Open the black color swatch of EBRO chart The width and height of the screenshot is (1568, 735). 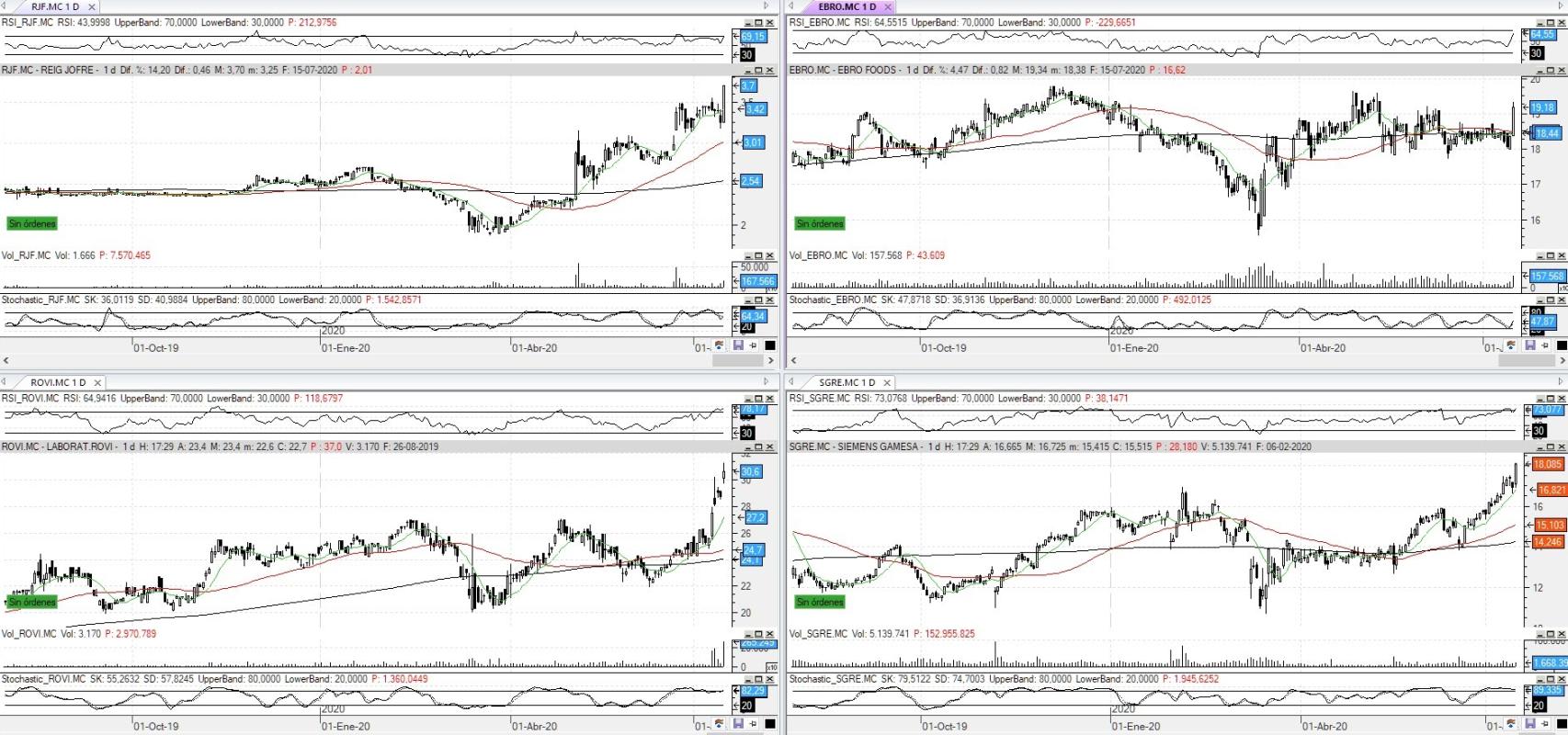pyautogui.click(x=1562, y=345)
